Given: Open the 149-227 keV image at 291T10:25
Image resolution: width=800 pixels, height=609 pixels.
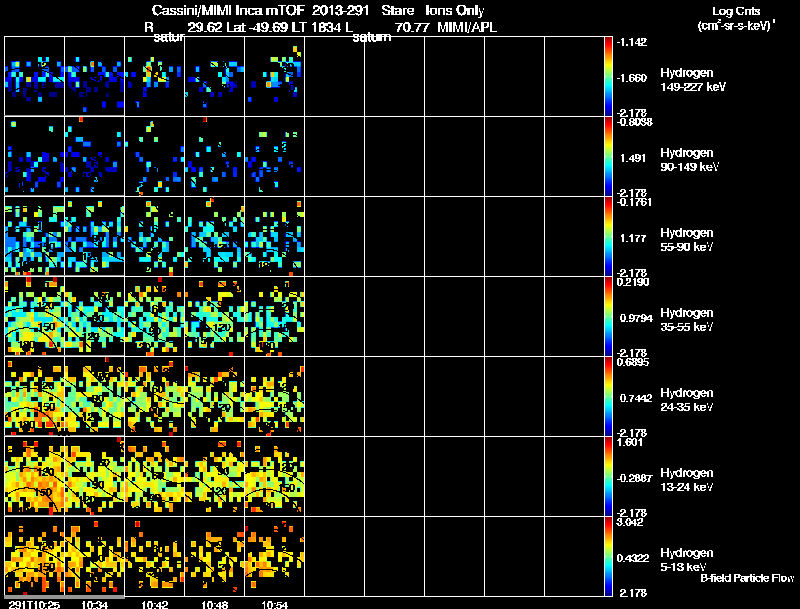Looking at the screenshot, I should click(34, 76).
